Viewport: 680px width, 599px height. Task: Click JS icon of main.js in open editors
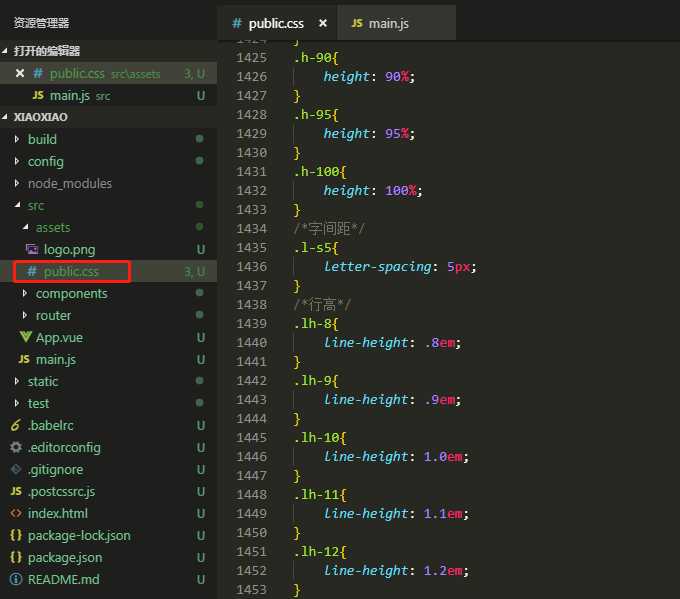tap(38, 95)
